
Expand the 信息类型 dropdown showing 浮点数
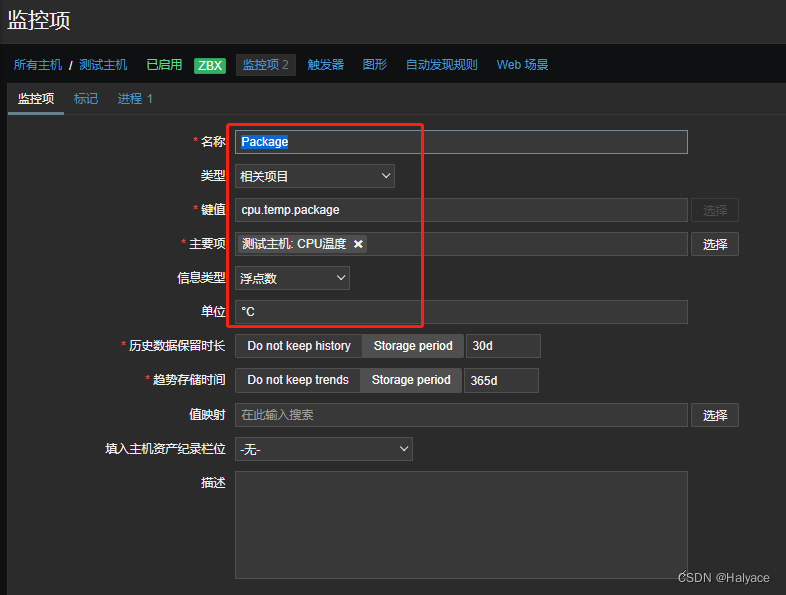[x=292, y=278]
